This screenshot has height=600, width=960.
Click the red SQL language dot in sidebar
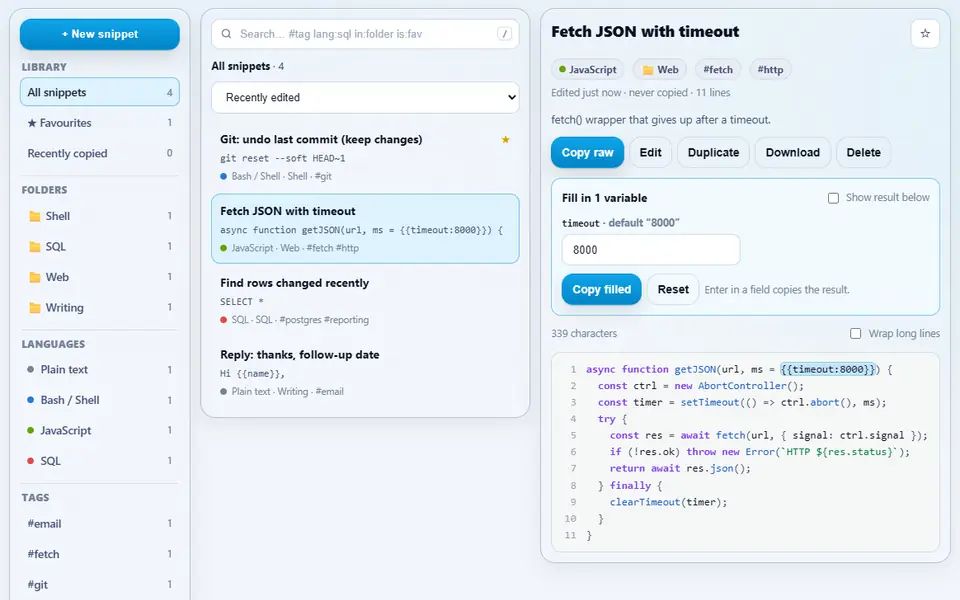(x=31, y=460)
